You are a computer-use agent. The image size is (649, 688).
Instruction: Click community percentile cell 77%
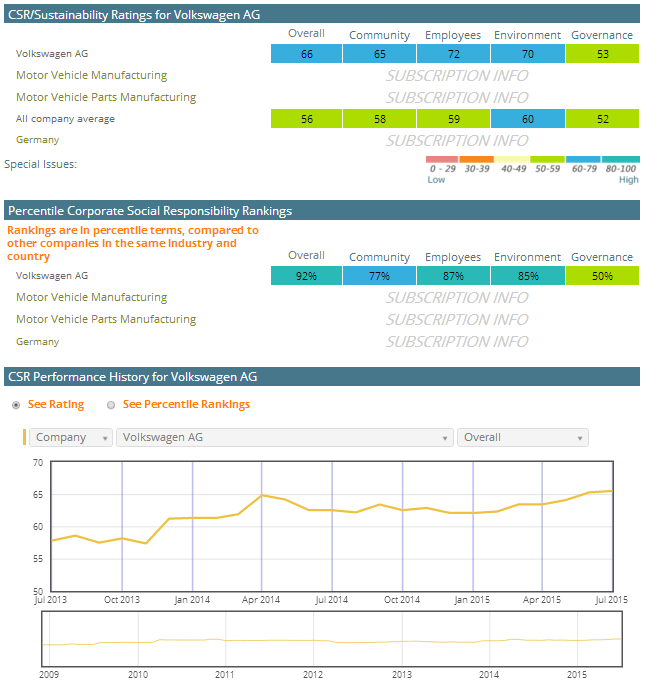pyautogui.click(x=380, y=276)
